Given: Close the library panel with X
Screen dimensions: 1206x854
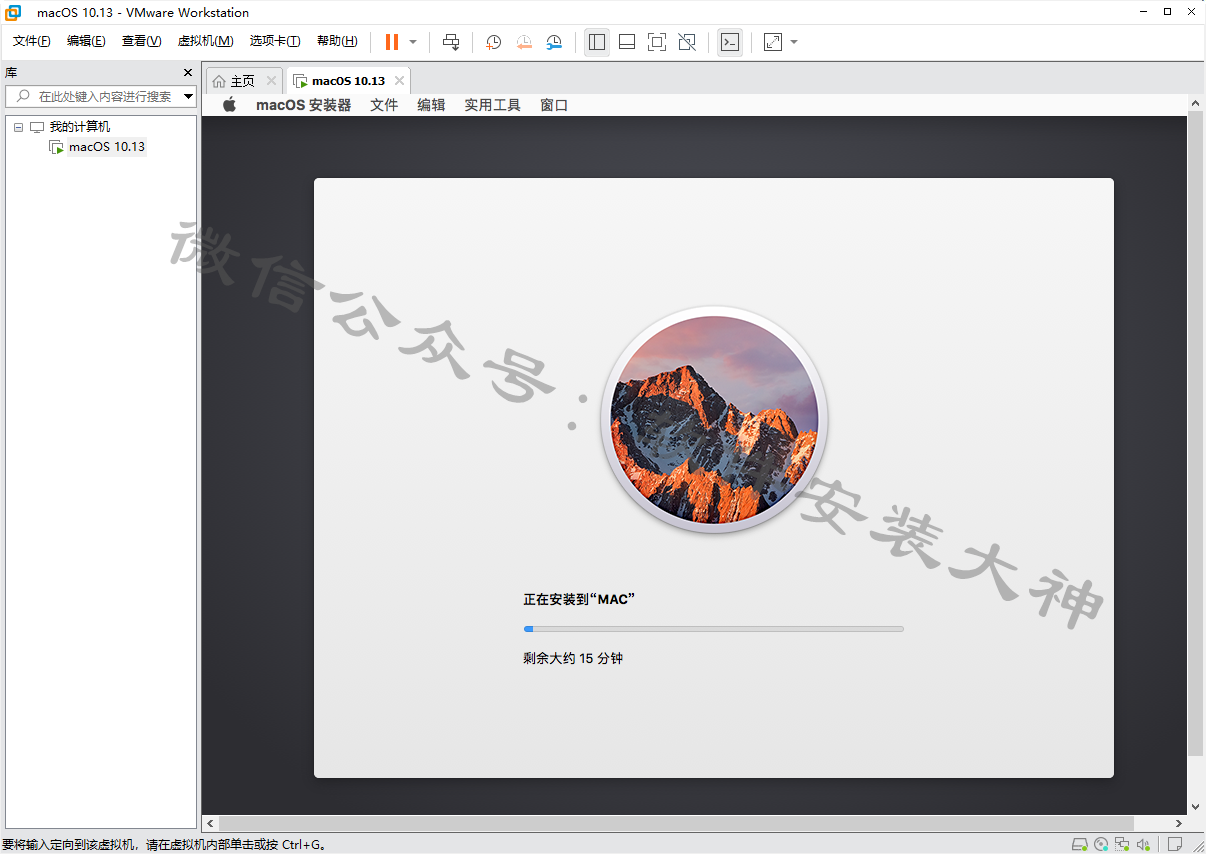Looking at the screenshot, I should coord(188,73).
